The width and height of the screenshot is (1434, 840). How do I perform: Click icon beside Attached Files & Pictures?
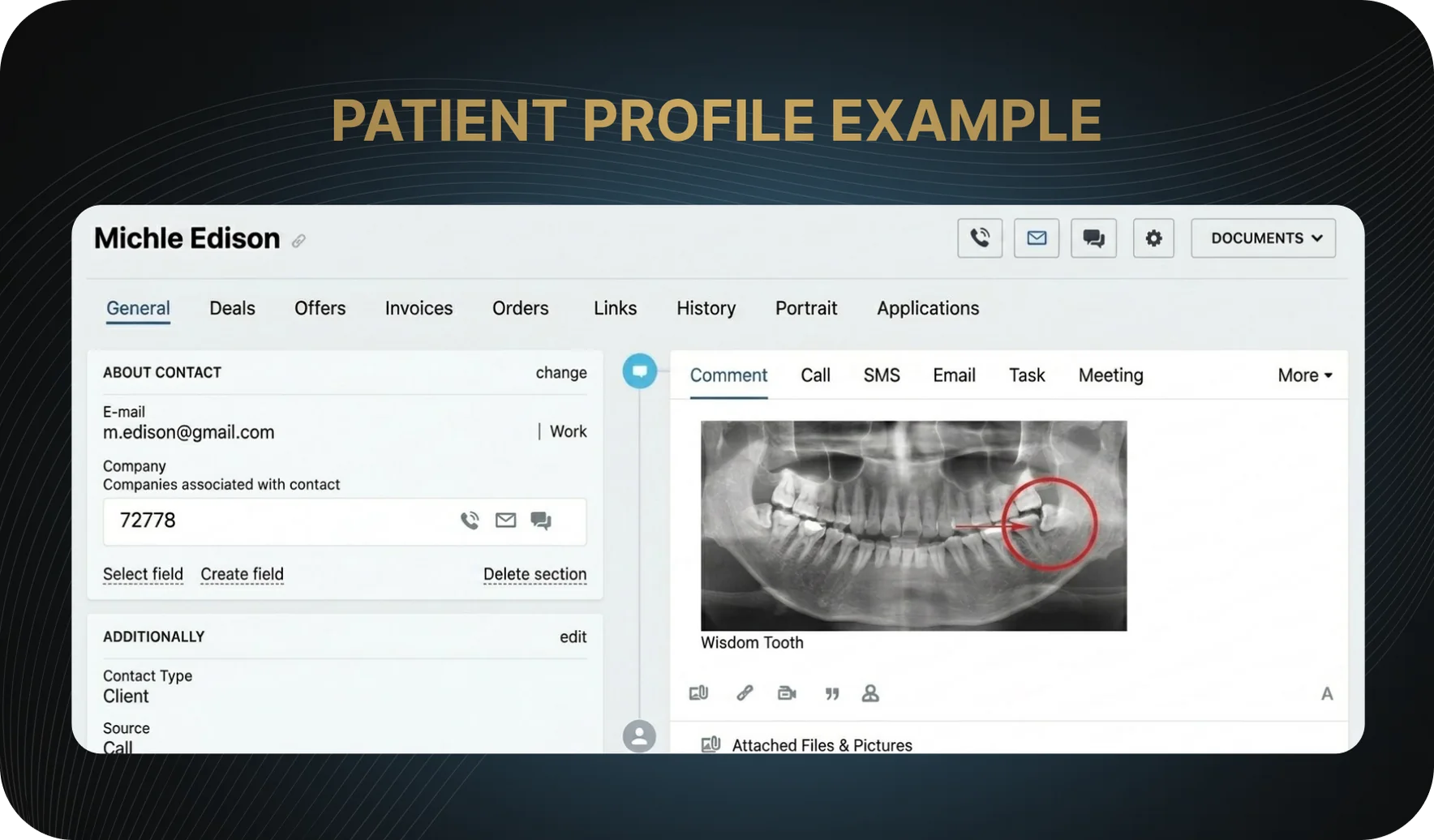711,744
